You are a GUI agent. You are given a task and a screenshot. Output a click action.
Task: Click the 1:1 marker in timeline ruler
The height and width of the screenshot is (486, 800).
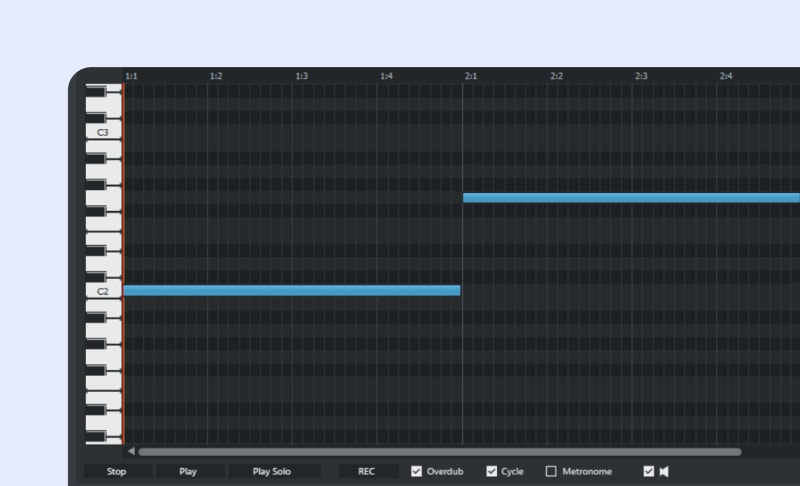point(131,76)
